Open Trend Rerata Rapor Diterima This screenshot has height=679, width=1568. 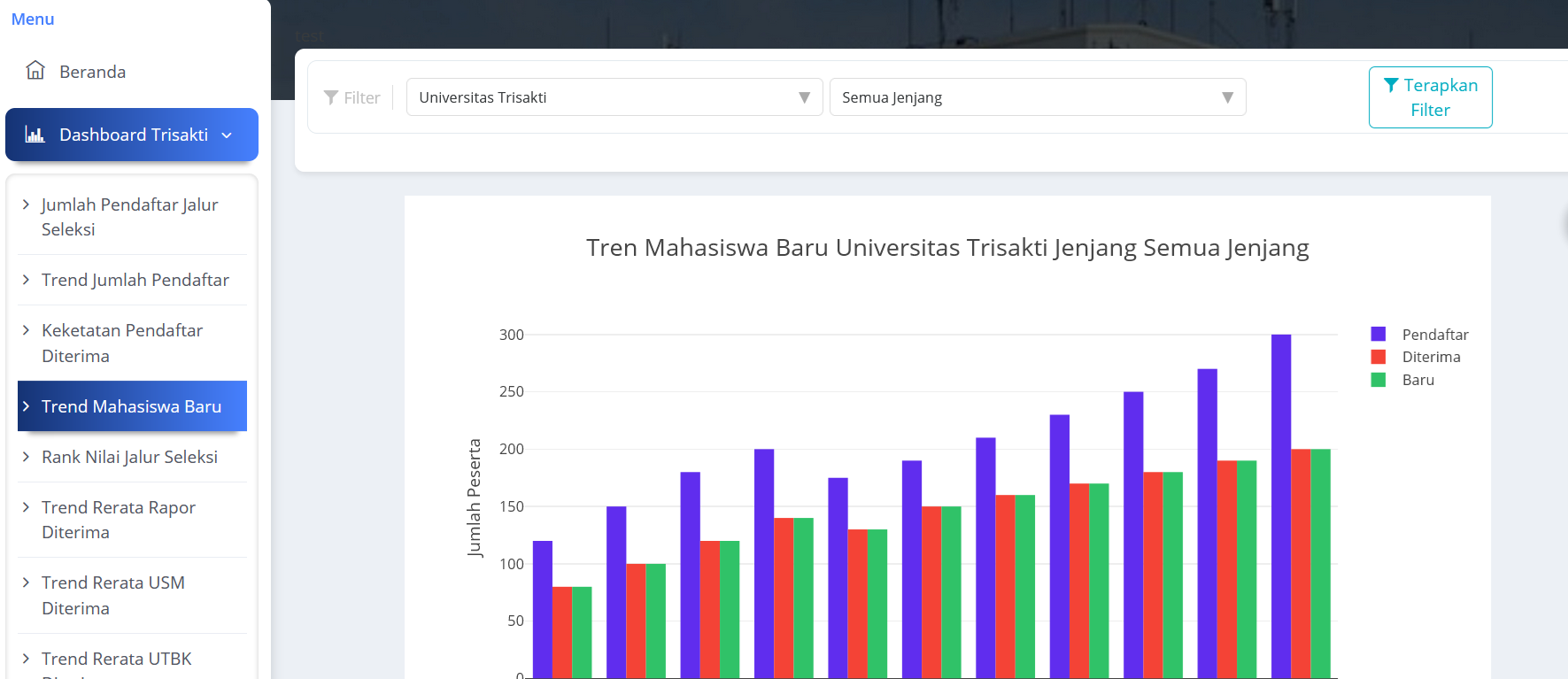(x=132, y=520)
